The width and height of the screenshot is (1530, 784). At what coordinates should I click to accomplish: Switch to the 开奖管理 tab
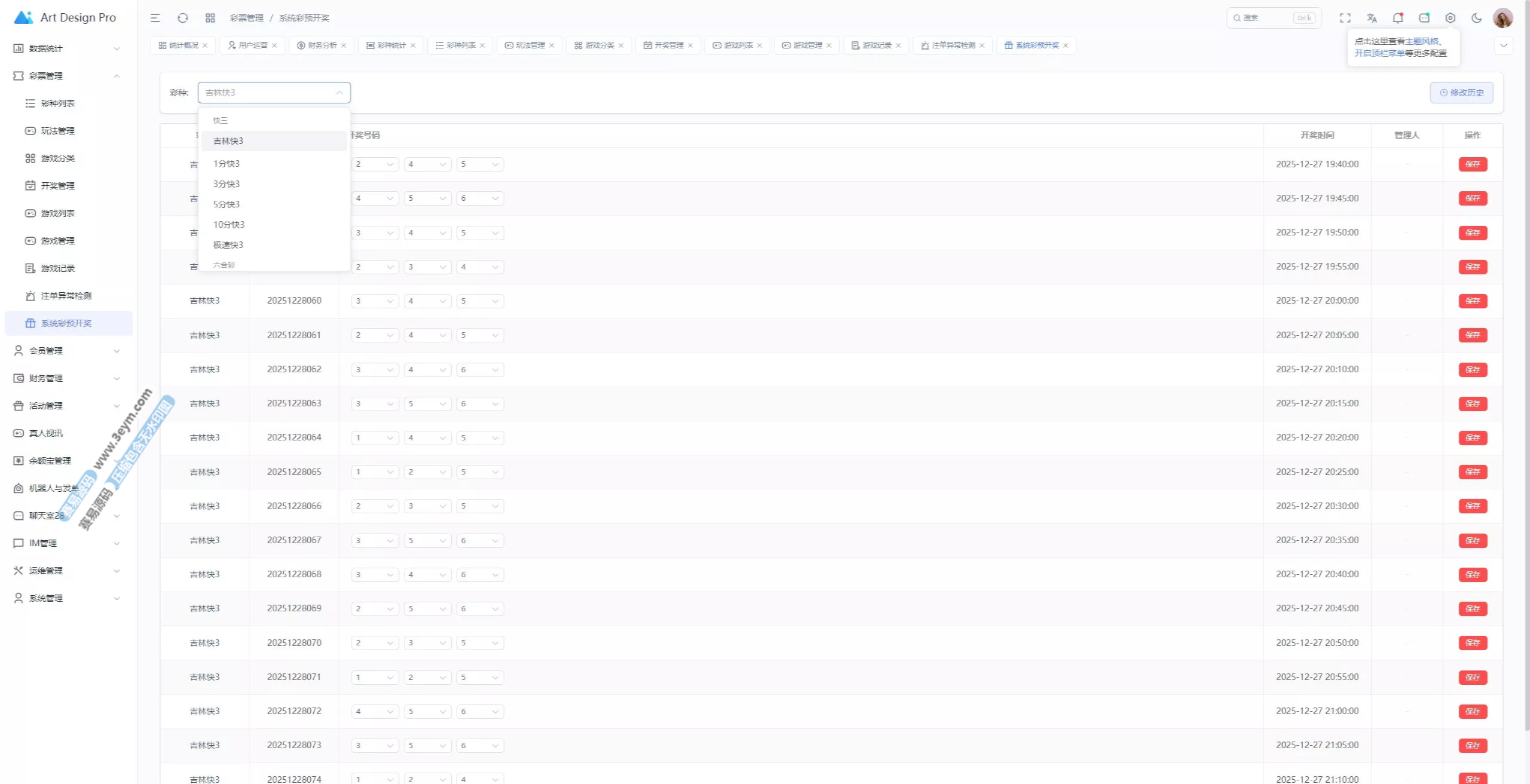point(668,45)
